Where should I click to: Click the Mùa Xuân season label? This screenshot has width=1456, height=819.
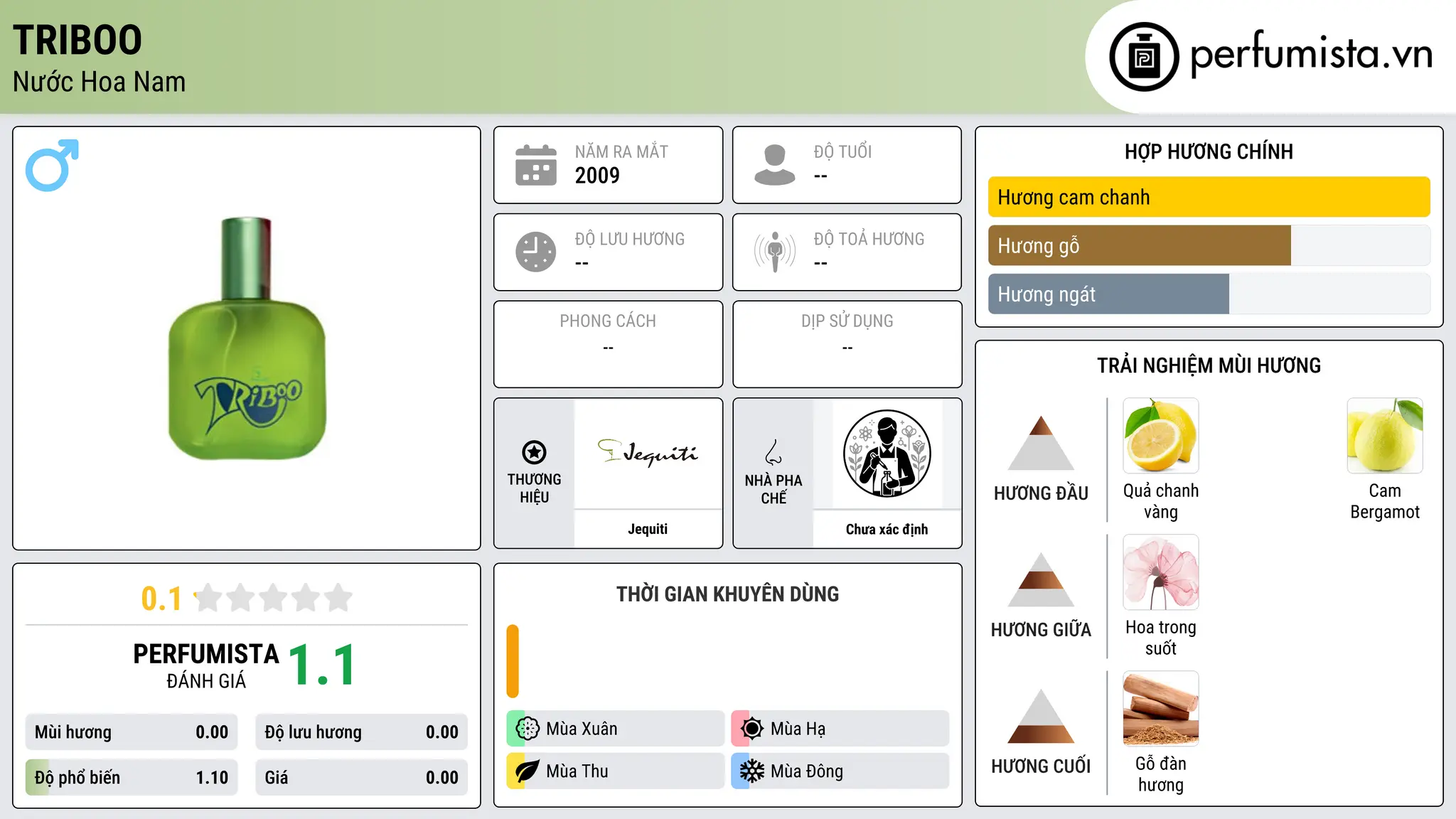coord(582,729)
